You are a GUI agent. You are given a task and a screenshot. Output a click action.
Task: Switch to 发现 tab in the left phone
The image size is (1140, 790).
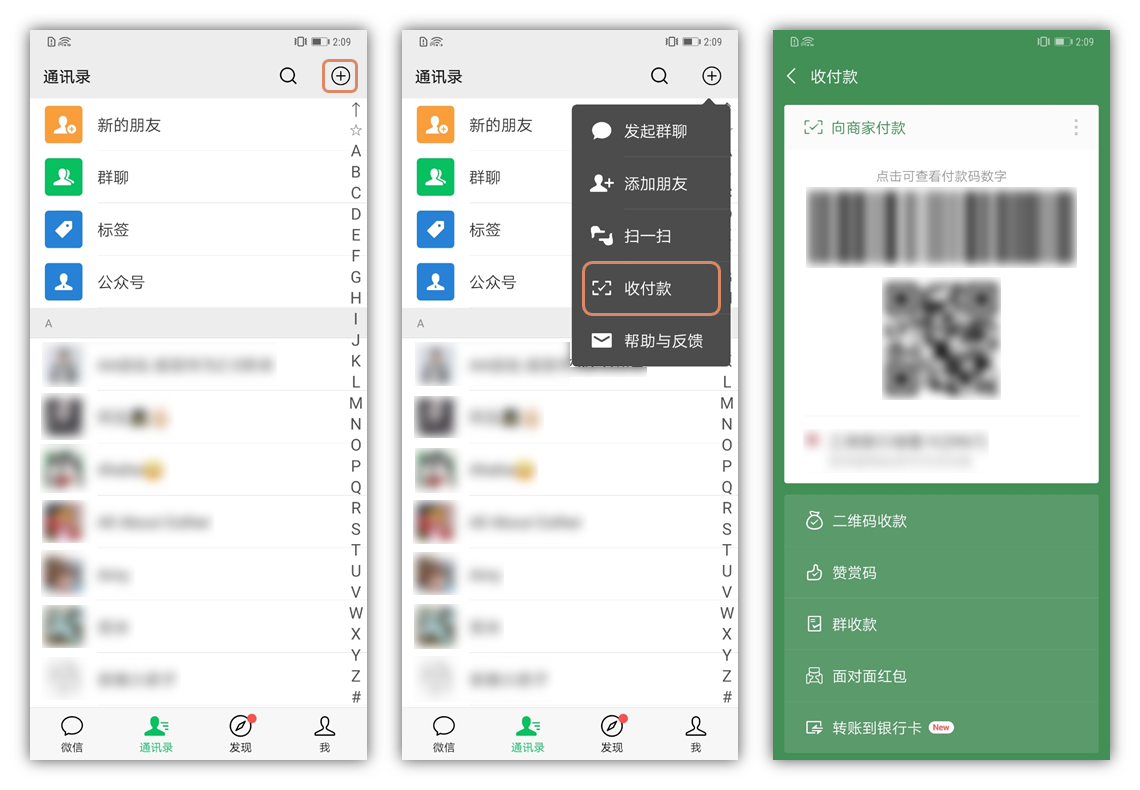coord(241,734)
